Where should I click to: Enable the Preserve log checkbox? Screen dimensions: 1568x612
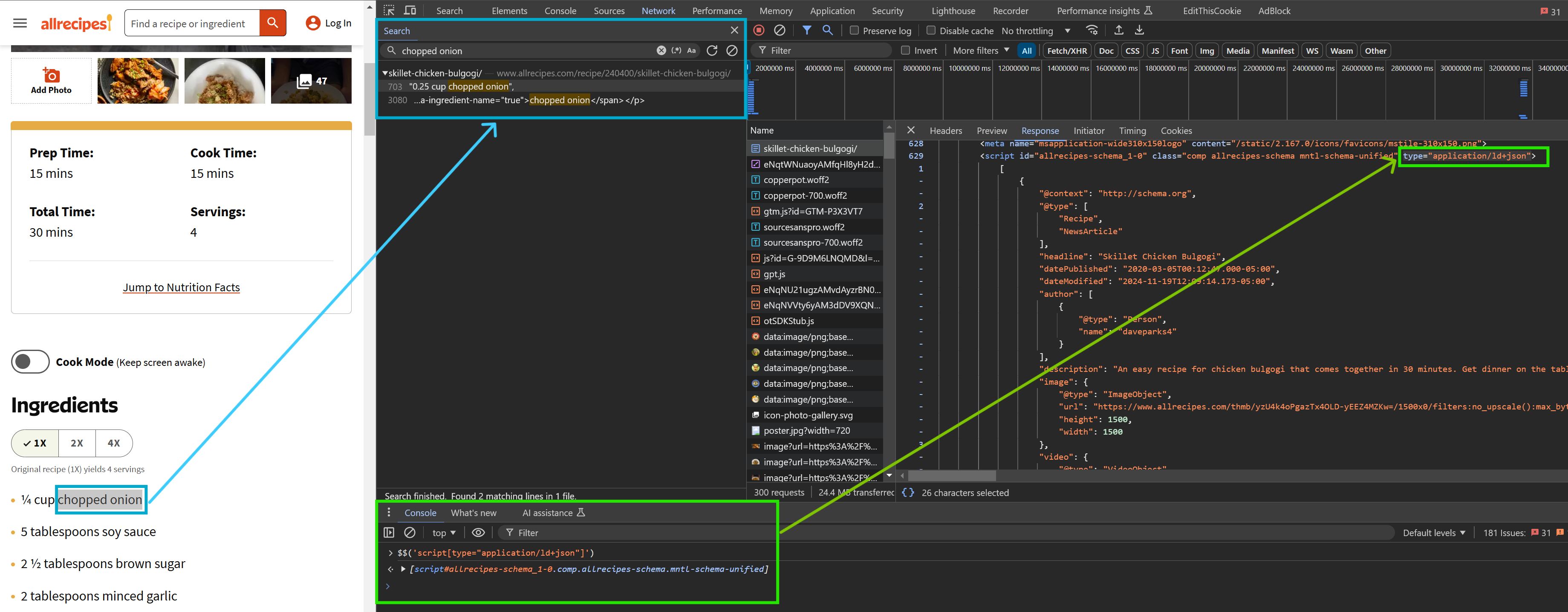[x=855, y=30]
